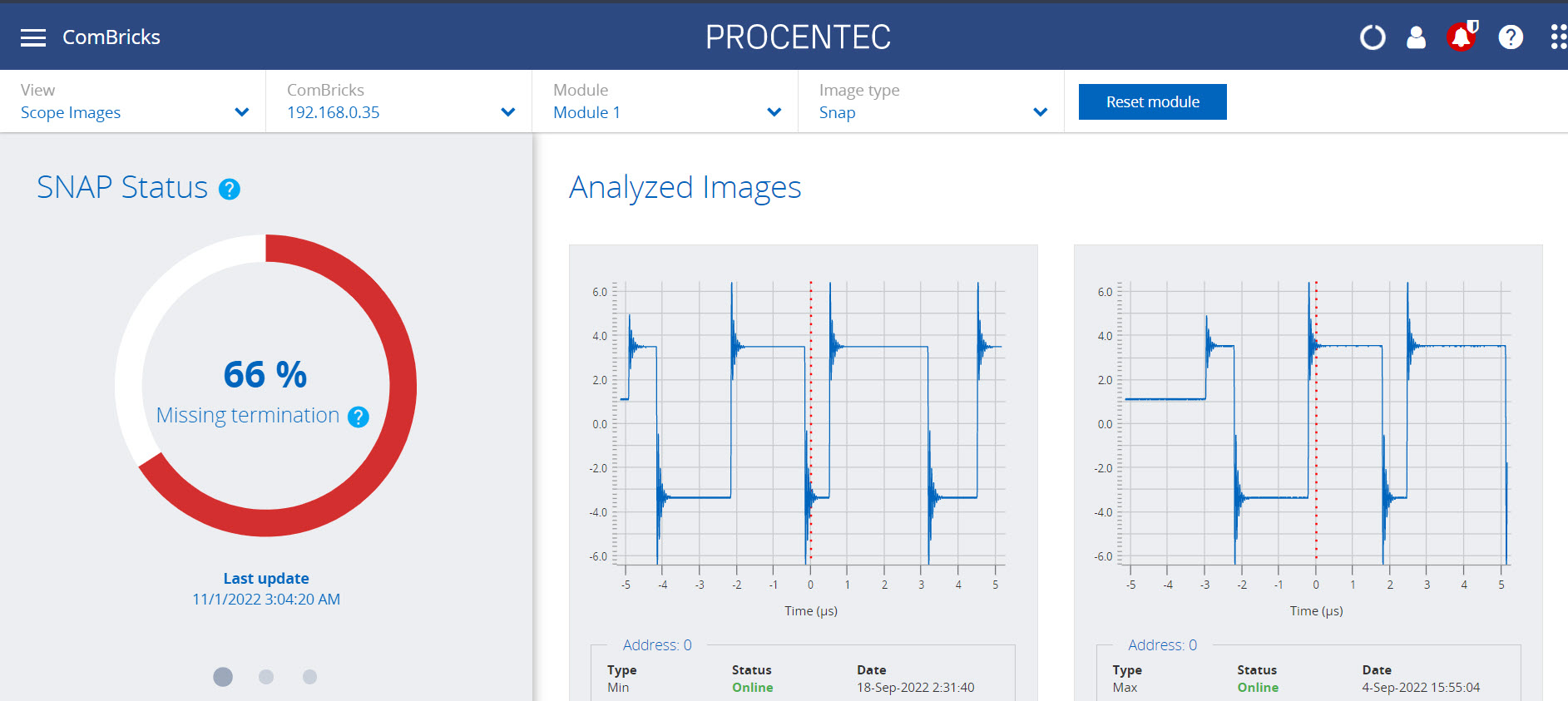Image resolution: width=1568 pixels, height=701 pixels.
Task: Select the second carousel dot under SNAP status
Action: (x=266, y=677)
